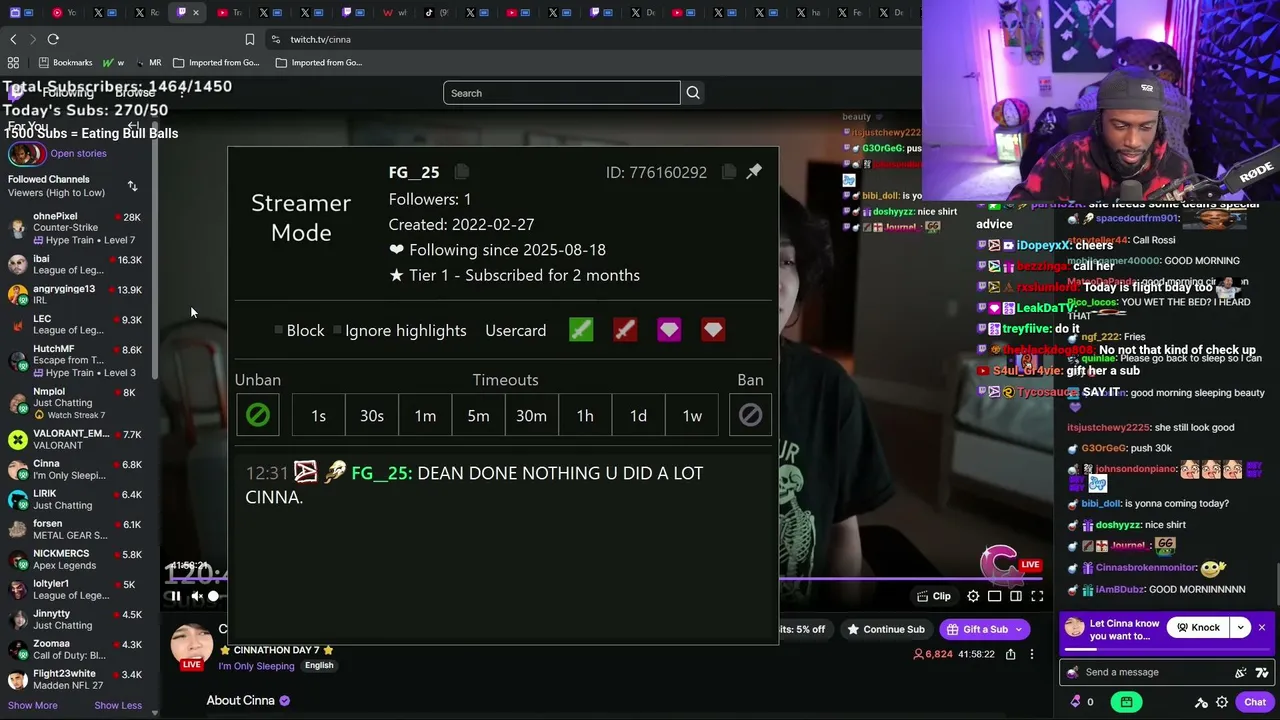Click the Continue Sub button
Viewport: 1280px width, 720px height.
coord(885,629)
